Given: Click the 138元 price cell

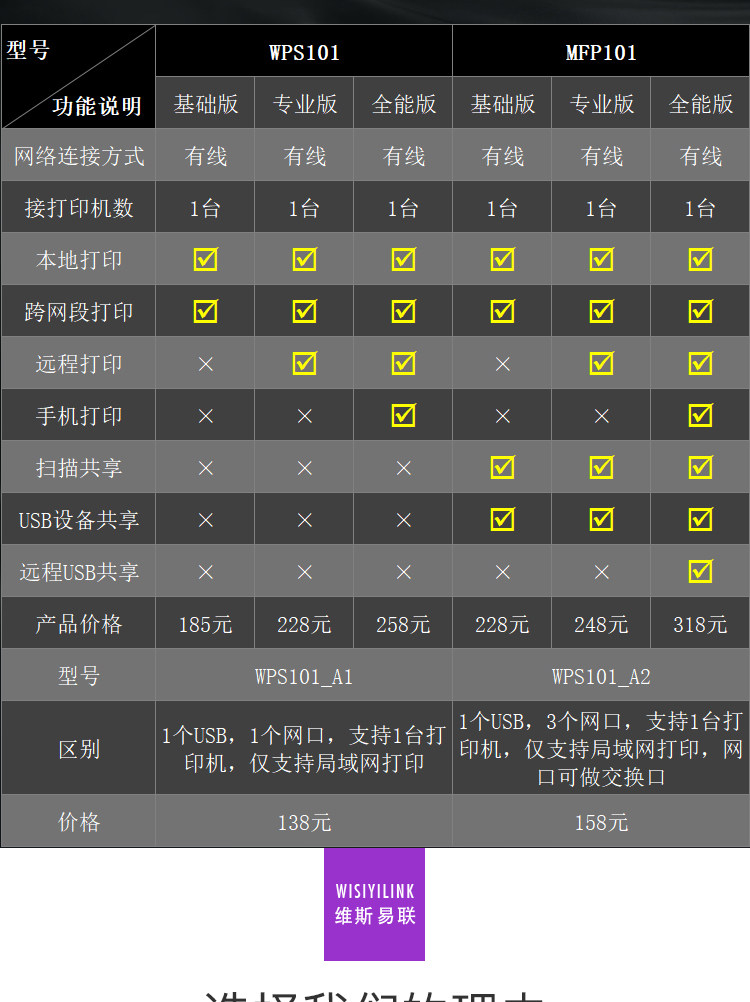Looking at the screenshot, I should point(305,822).
